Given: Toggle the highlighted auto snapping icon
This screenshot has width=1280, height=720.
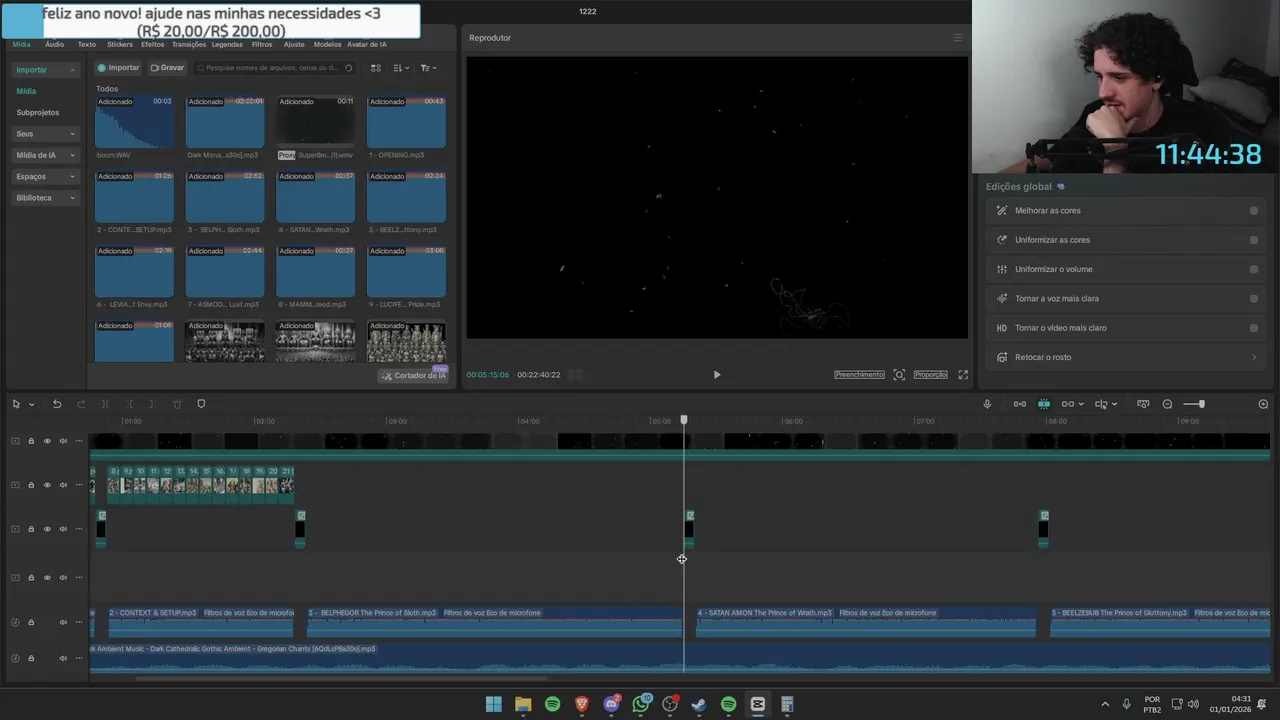Looking at the screenshot, I should coord(1044,404).
